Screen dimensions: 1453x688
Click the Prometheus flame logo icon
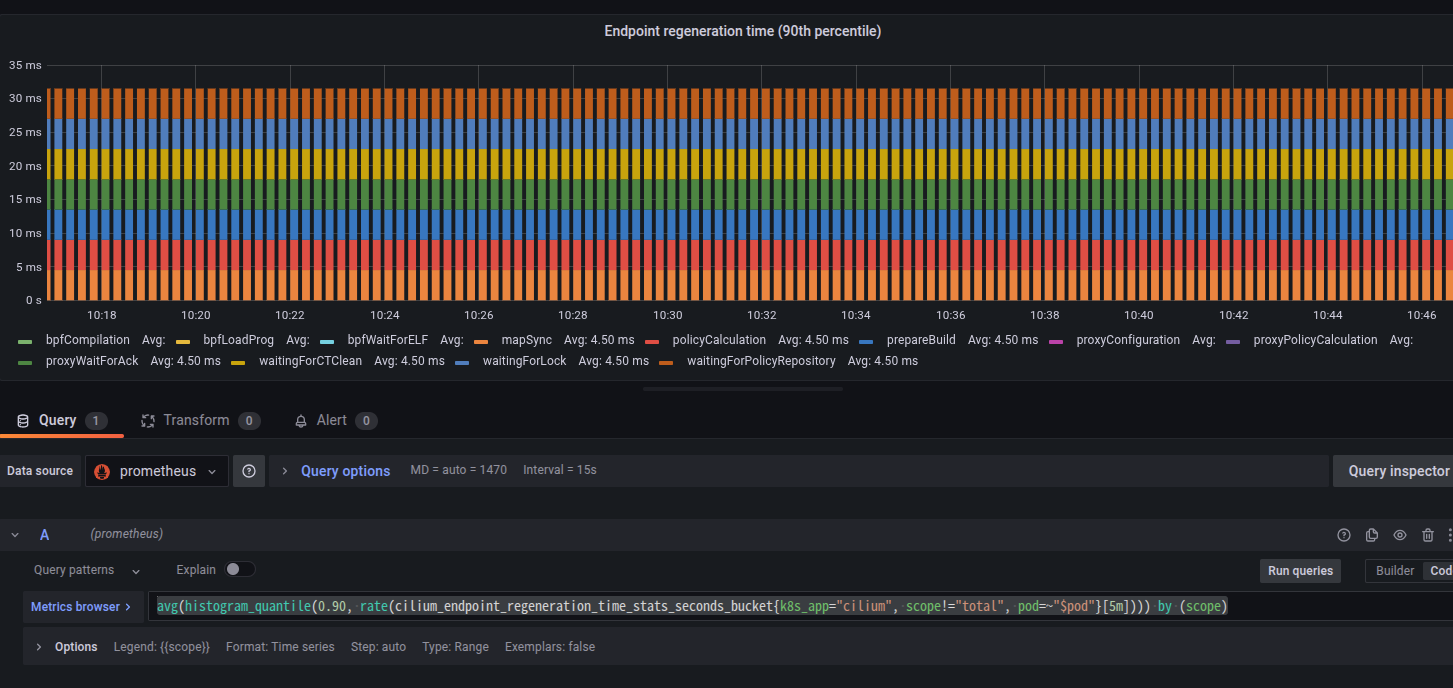click(102, 471)
